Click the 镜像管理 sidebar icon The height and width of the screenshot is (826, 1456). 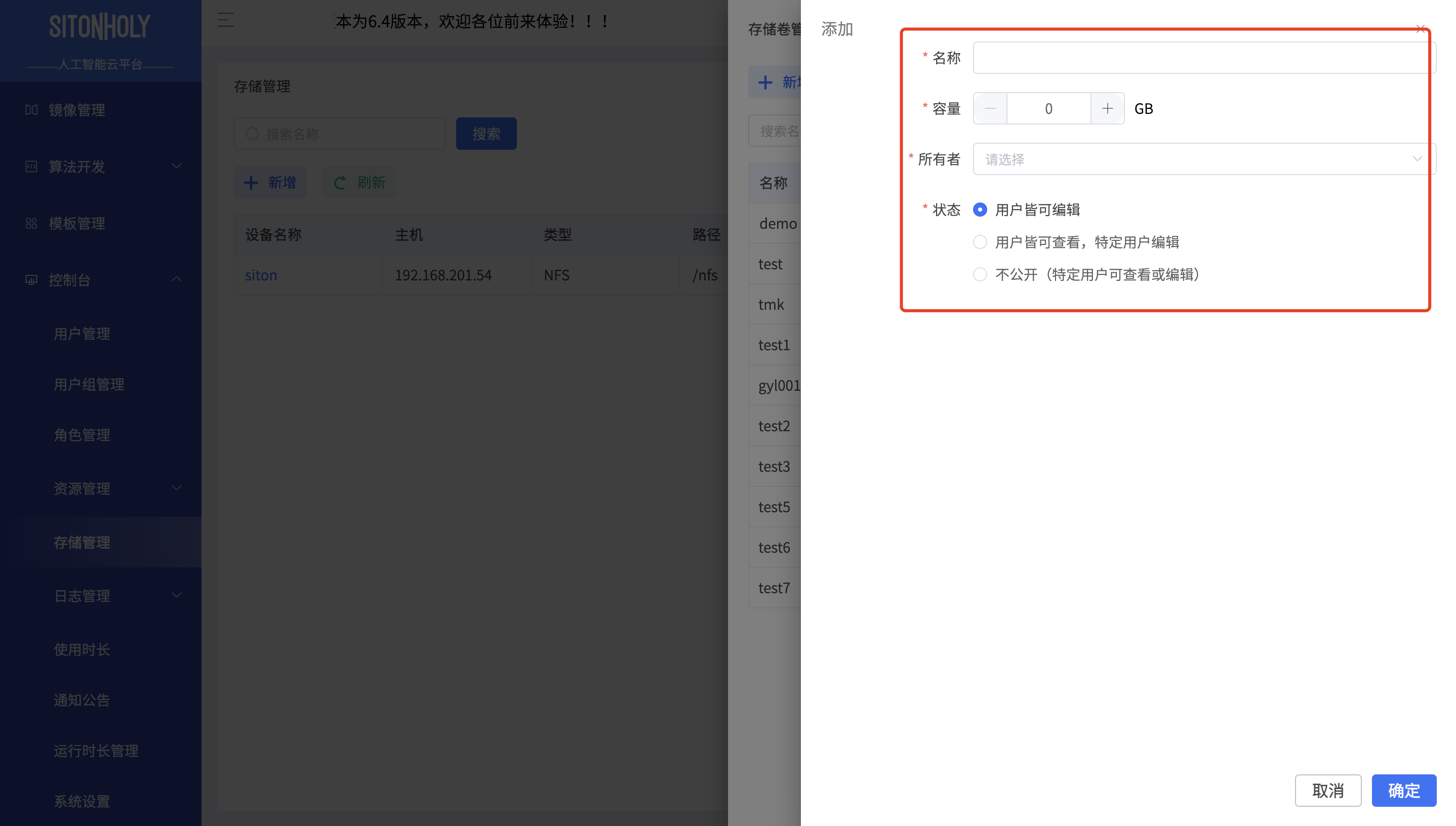(32, 109)
